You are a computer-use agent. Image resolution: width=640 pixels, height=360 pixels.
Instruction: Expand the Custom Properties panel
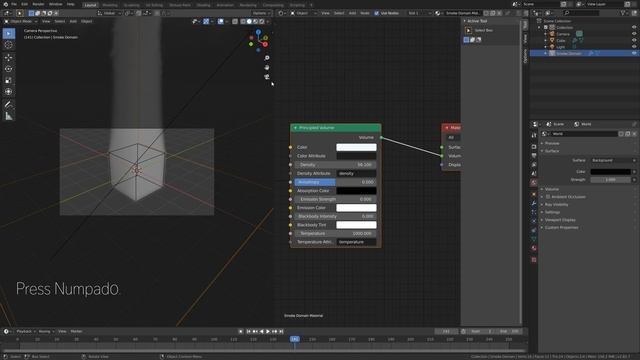[561, 228]
